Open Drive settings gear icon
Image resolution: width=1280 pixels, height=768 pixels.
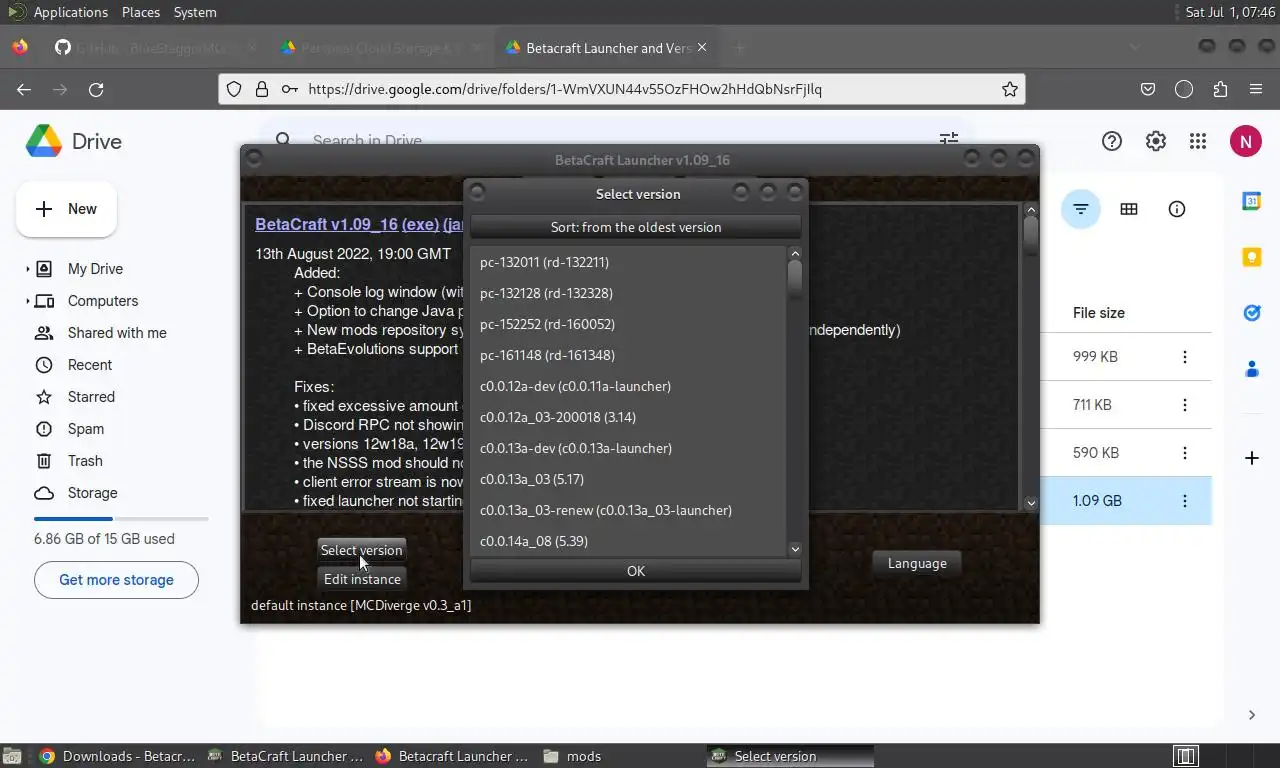[1156, 141]
